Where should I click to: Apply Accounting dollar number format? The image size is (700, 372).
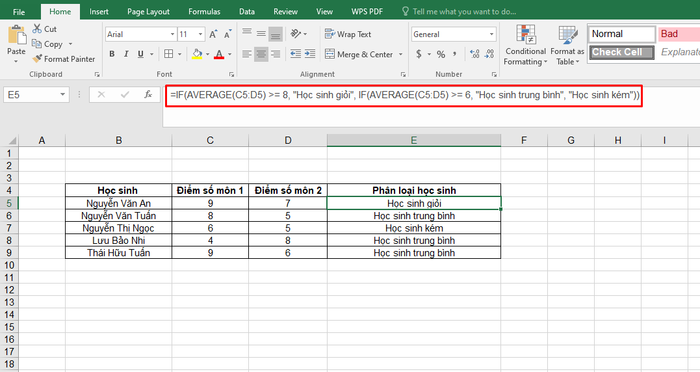tap(419, 54)
